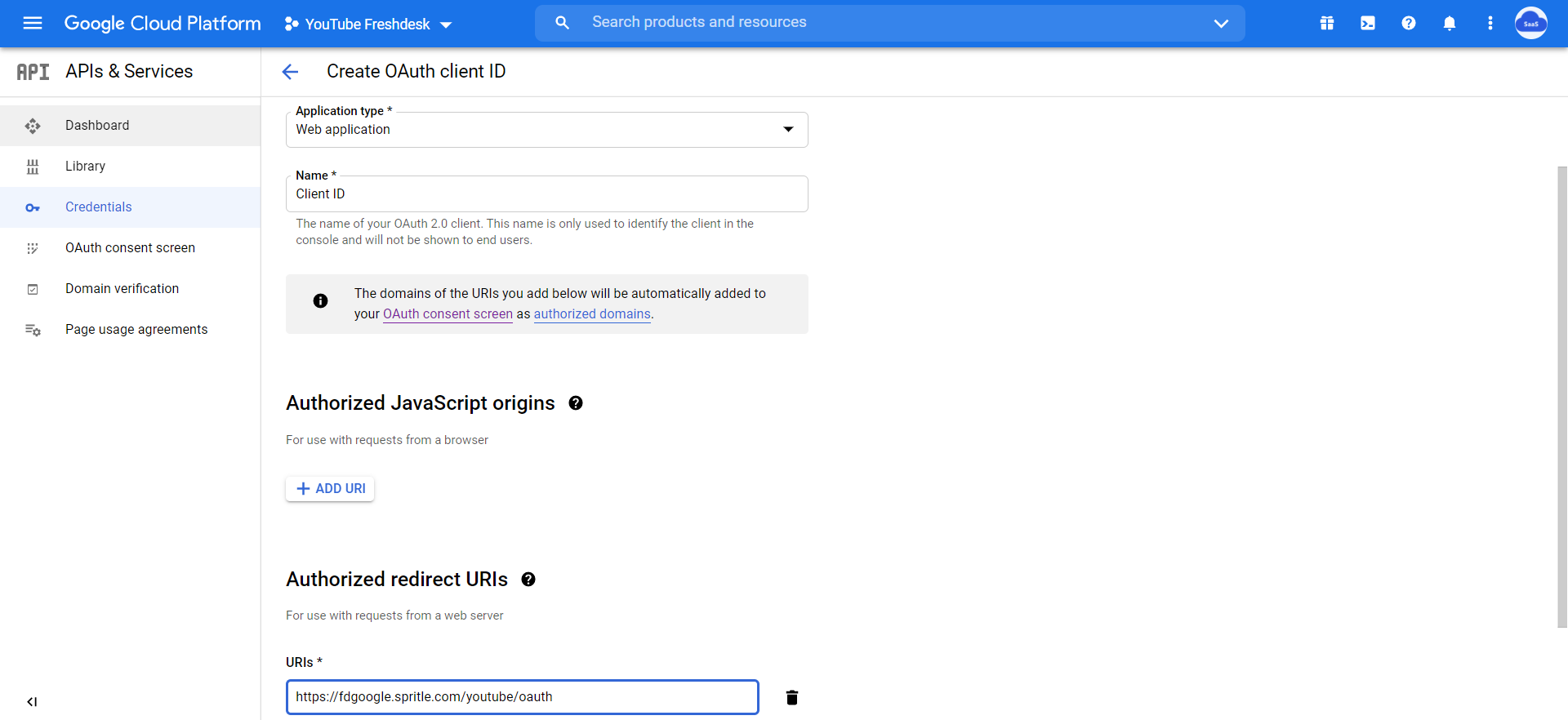
Task: Click the Application type dropdown arrow
Action: click(788, 130)
